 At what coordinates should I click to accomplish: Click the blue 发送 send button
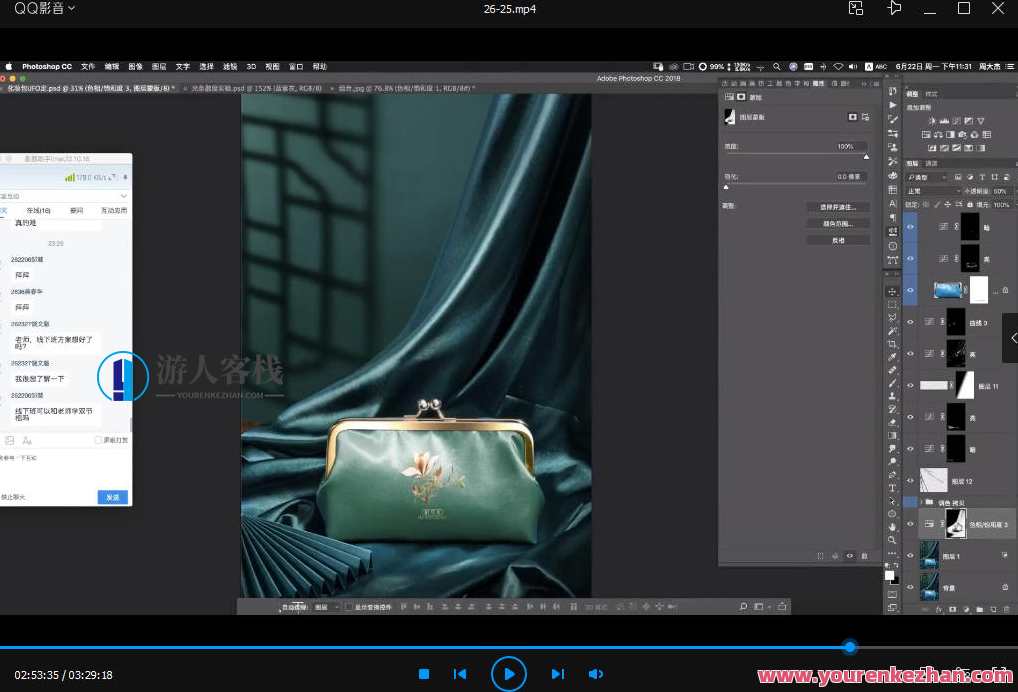pyautogui.click(x=112, y=497)
